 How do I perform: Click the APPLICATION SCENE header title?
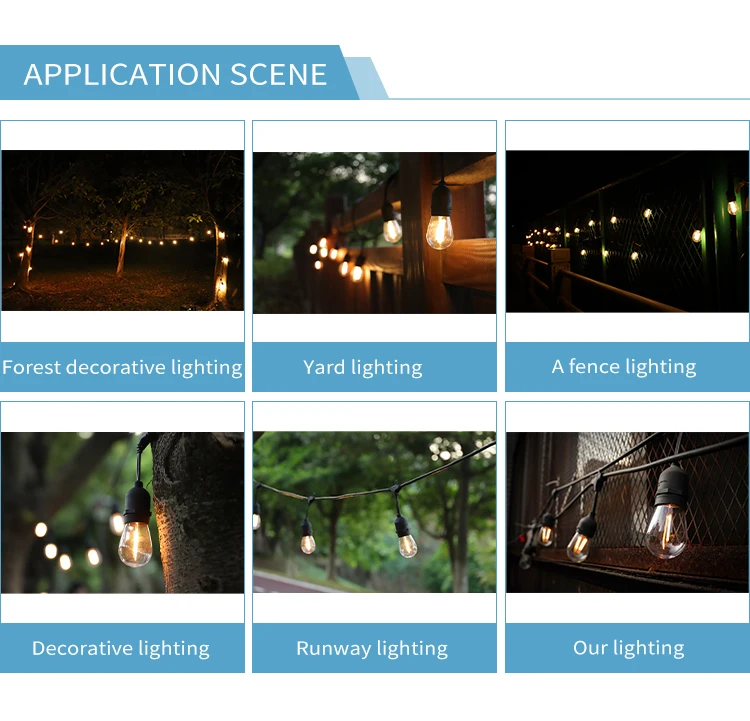[175, 74]
